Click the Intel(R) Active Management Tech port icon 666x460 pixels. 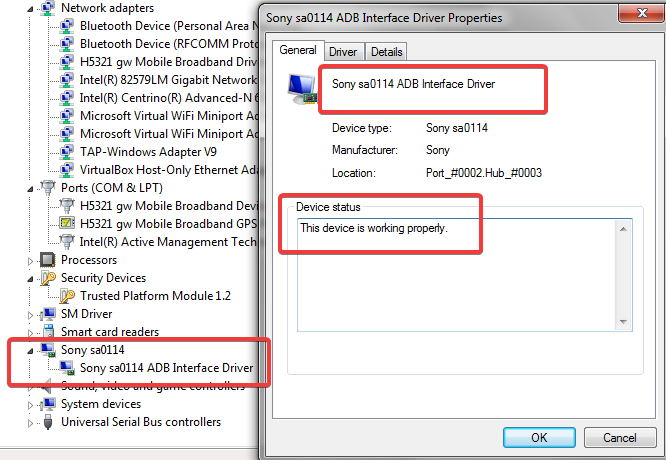coord(67,241)
